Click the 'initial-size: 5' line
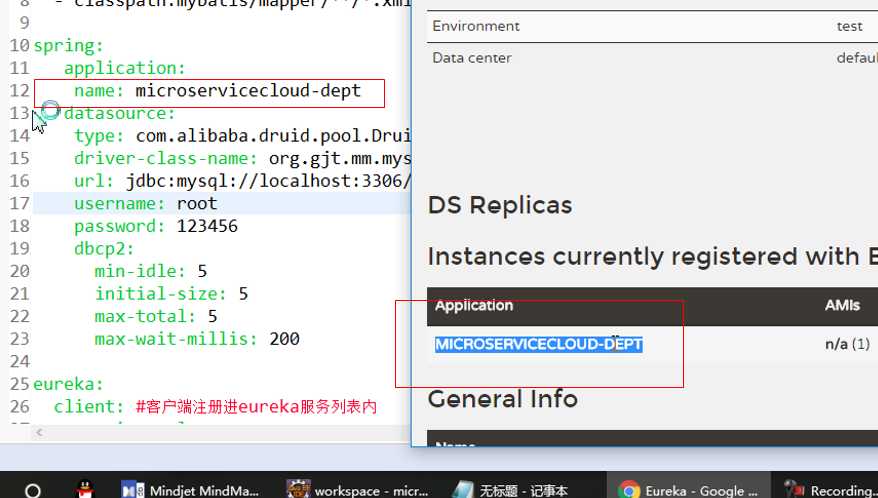This screenshot has height=498, width=878. [x=171, y=294]
